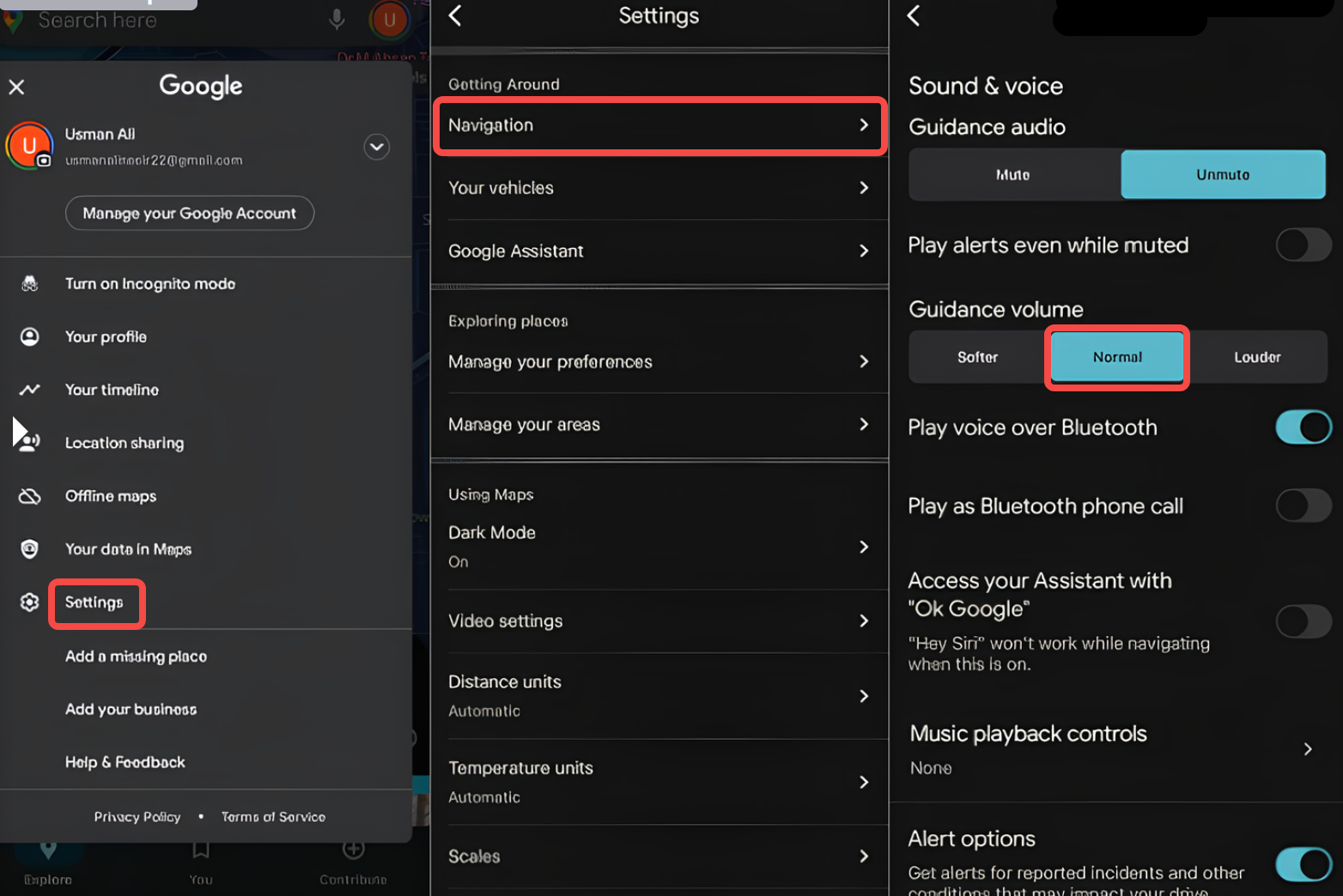The width and height of the screenshot is (1343, 896).
Task: Click the Your profile person icon
Action: [x=29, y=336]
